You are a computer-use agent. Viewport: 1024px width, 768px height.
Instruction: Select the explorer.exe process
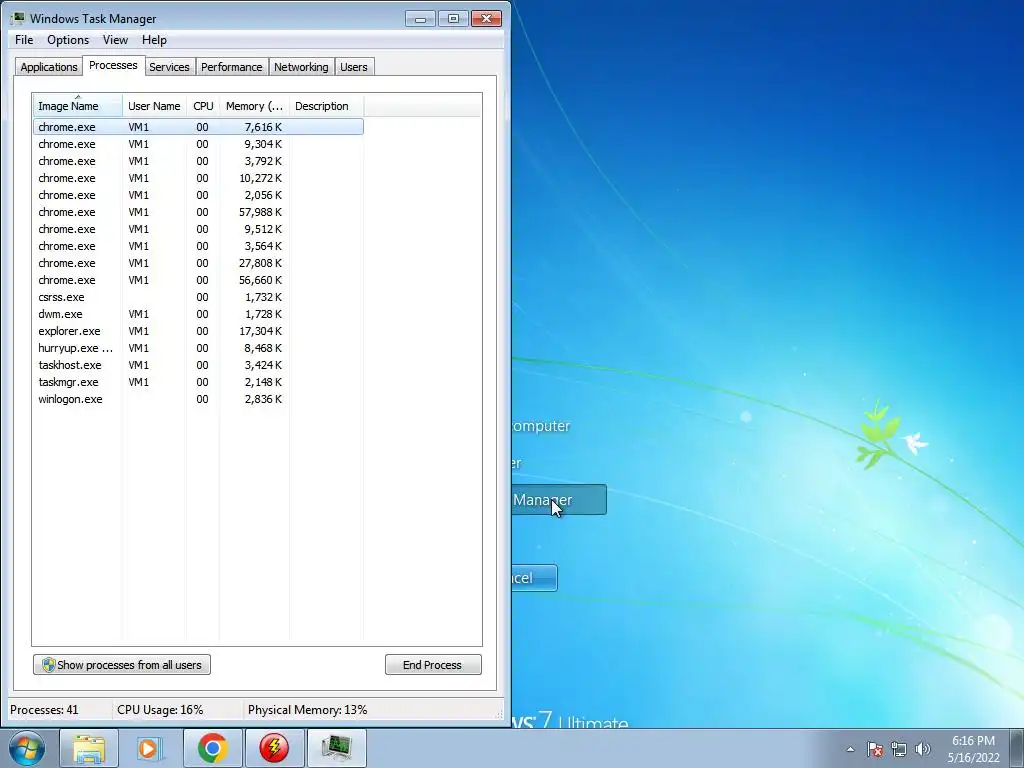pyautogui.click(x=198, y=330)
